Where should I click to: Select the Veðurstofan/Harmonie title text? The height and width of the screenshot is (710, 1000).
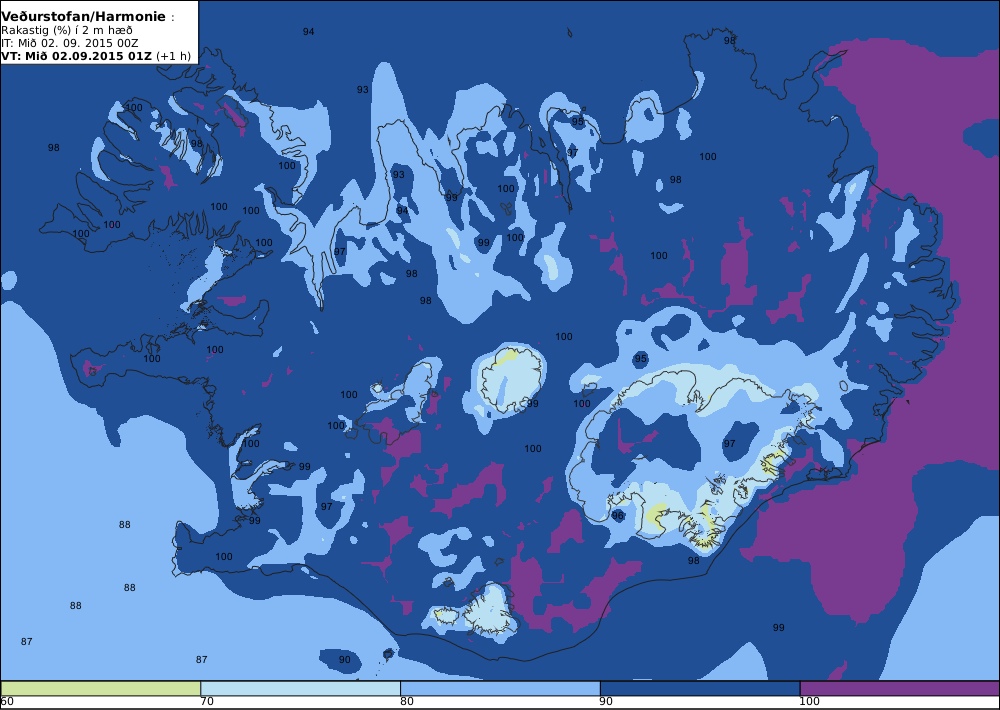[x=84, y=17]
